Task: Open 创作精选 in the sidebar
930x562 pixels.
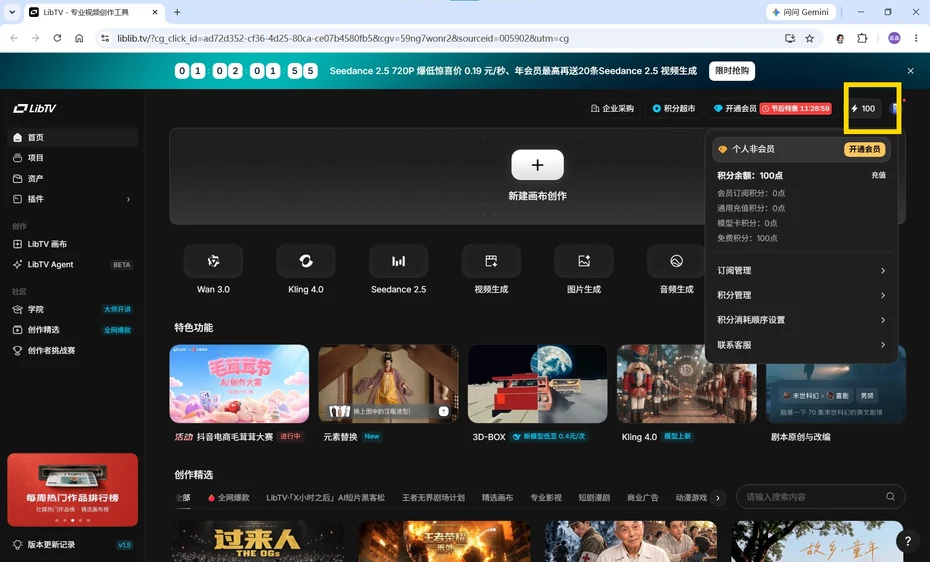Action: coord(72,330)
